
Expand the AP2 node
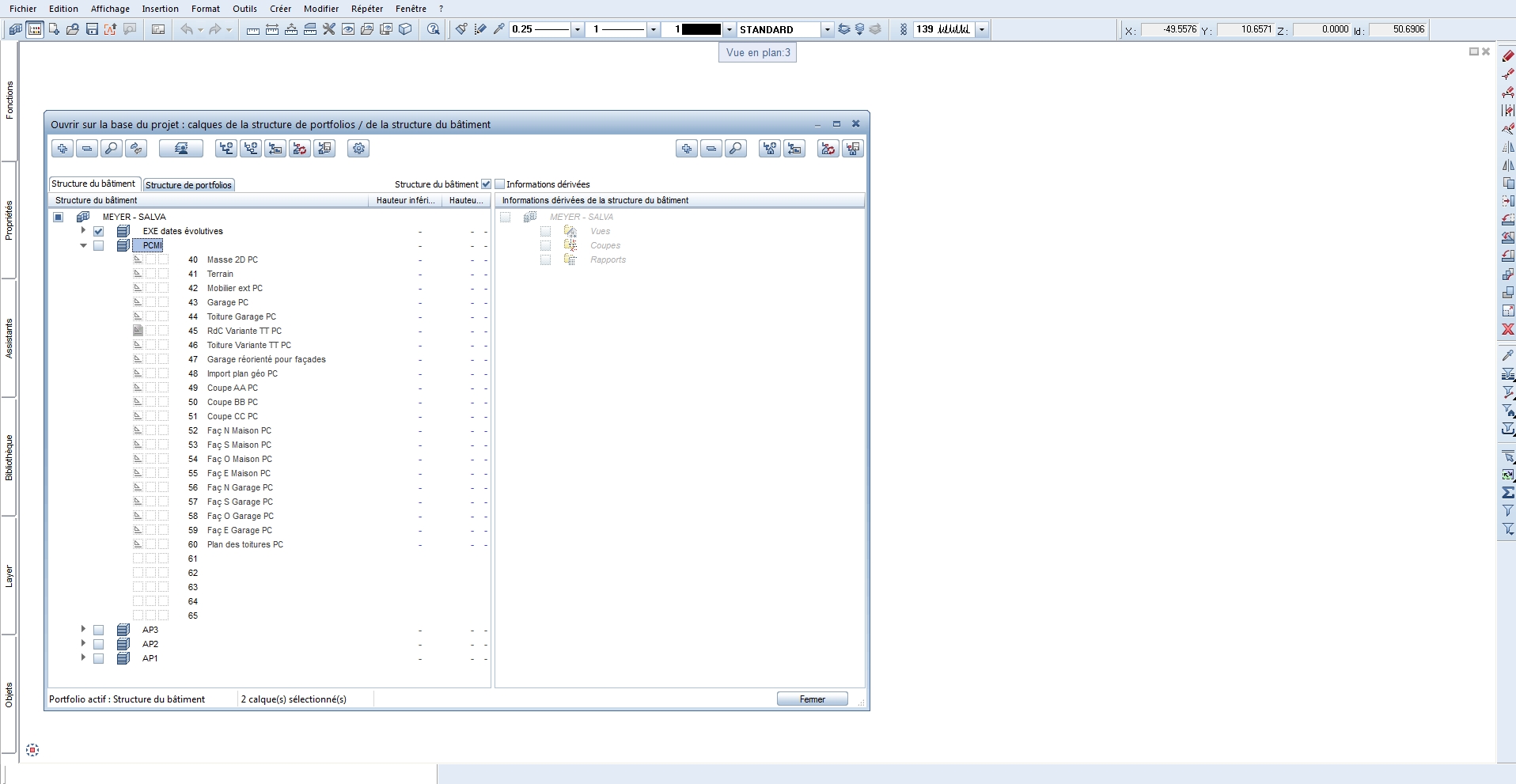pos(83,644)
